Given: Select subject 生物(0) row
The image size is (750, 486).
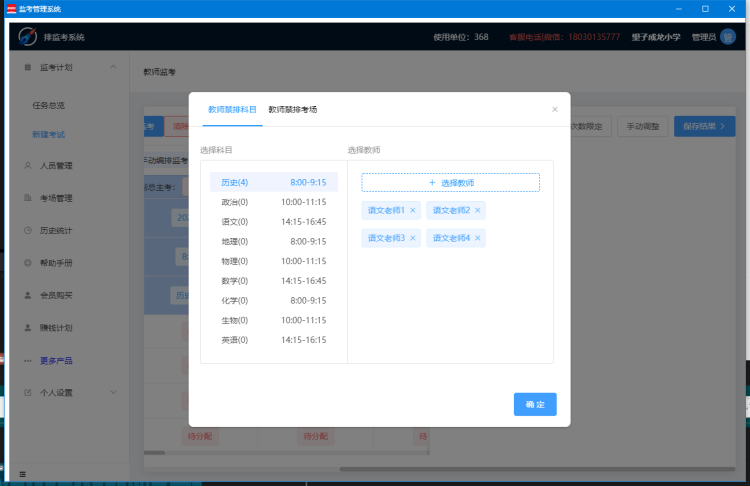Looking at the screenshot, I should pyautogui.click(x=274, y=320).
